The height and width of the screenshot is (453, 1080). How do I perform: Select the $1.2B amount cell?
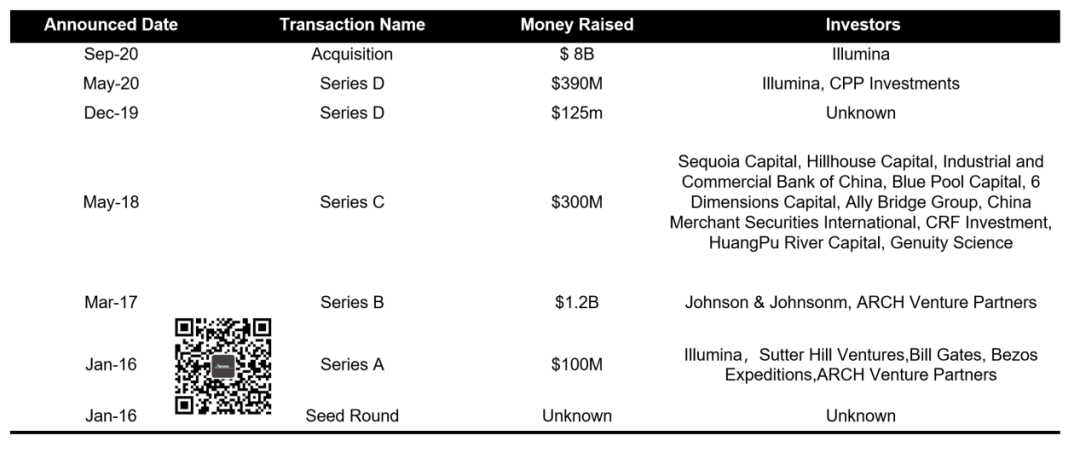point(576,302)
